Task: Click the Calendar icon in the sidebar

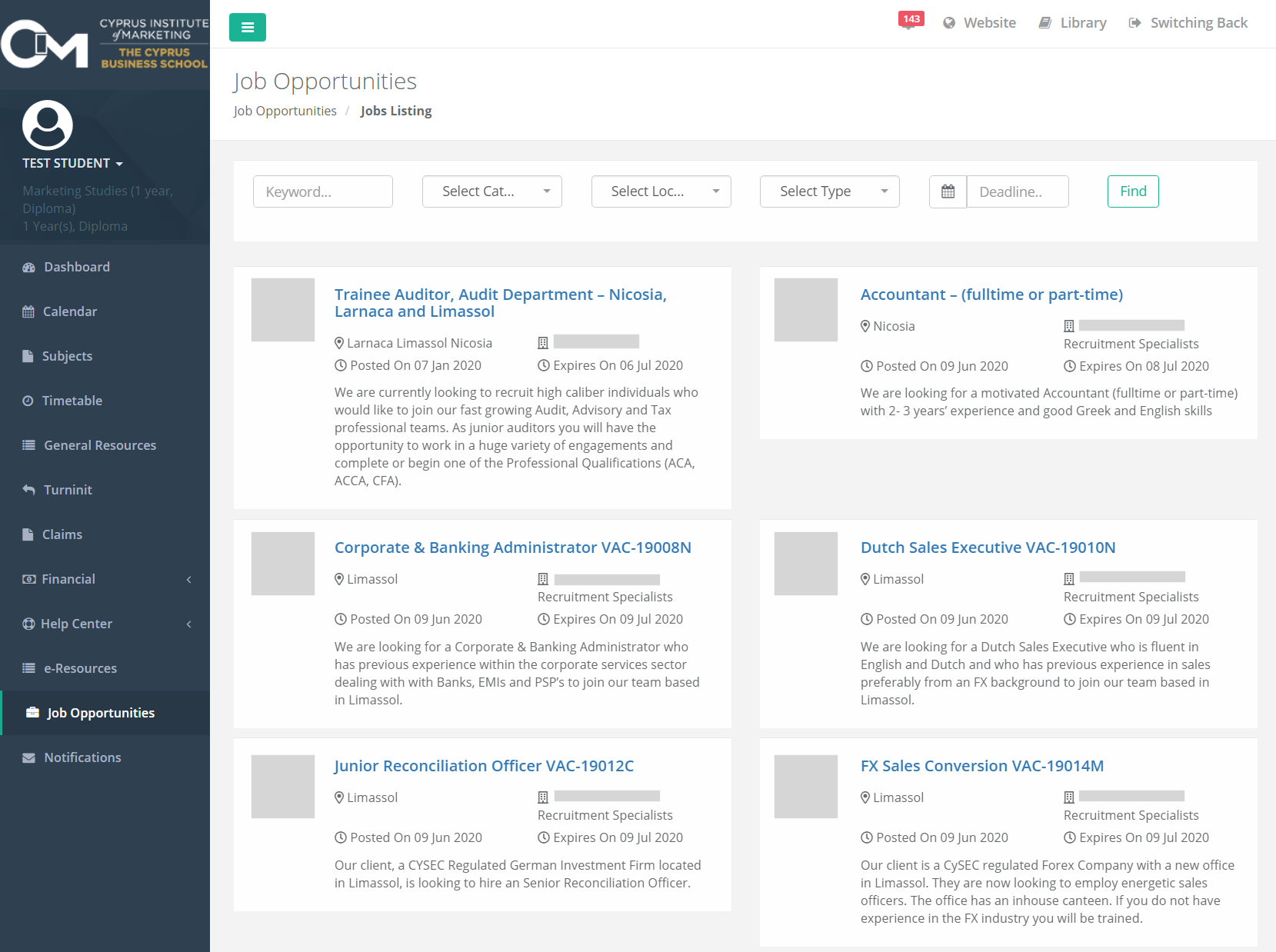Action: (28, 311)
